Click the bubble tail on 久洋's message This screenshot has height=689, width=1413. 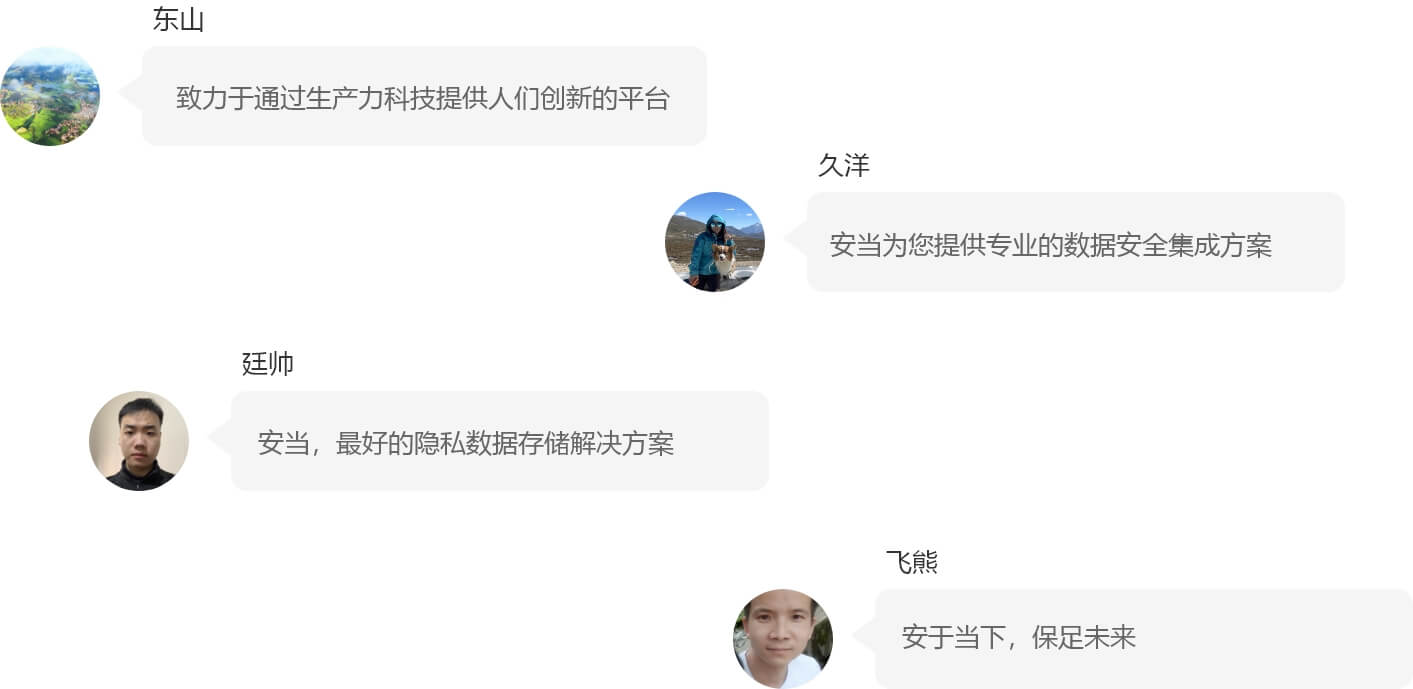click(796, 240)
